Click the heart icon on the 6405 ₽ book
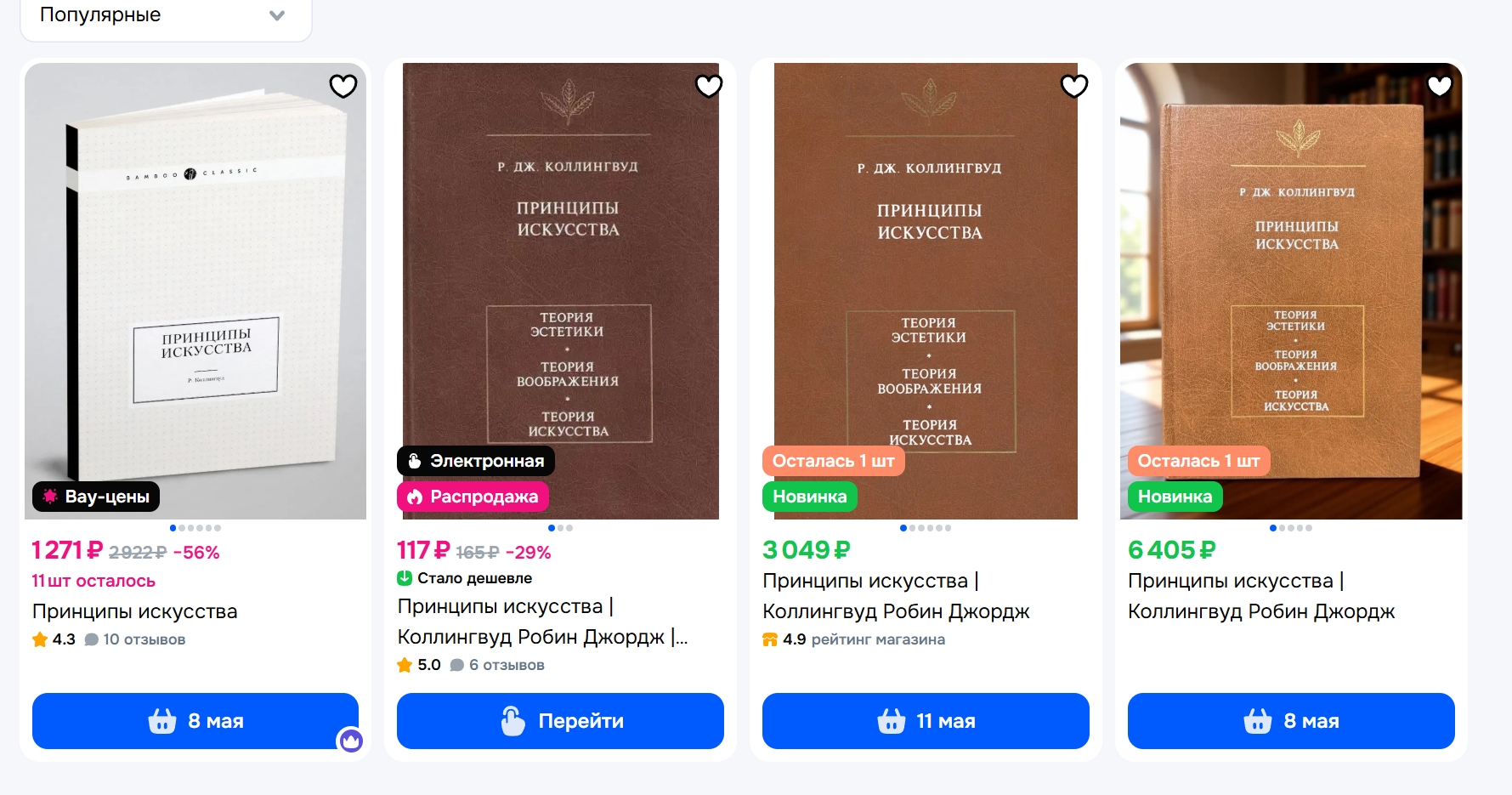Image resolution: width=1512 pixels, height=795 pixels. (1440, 86)
